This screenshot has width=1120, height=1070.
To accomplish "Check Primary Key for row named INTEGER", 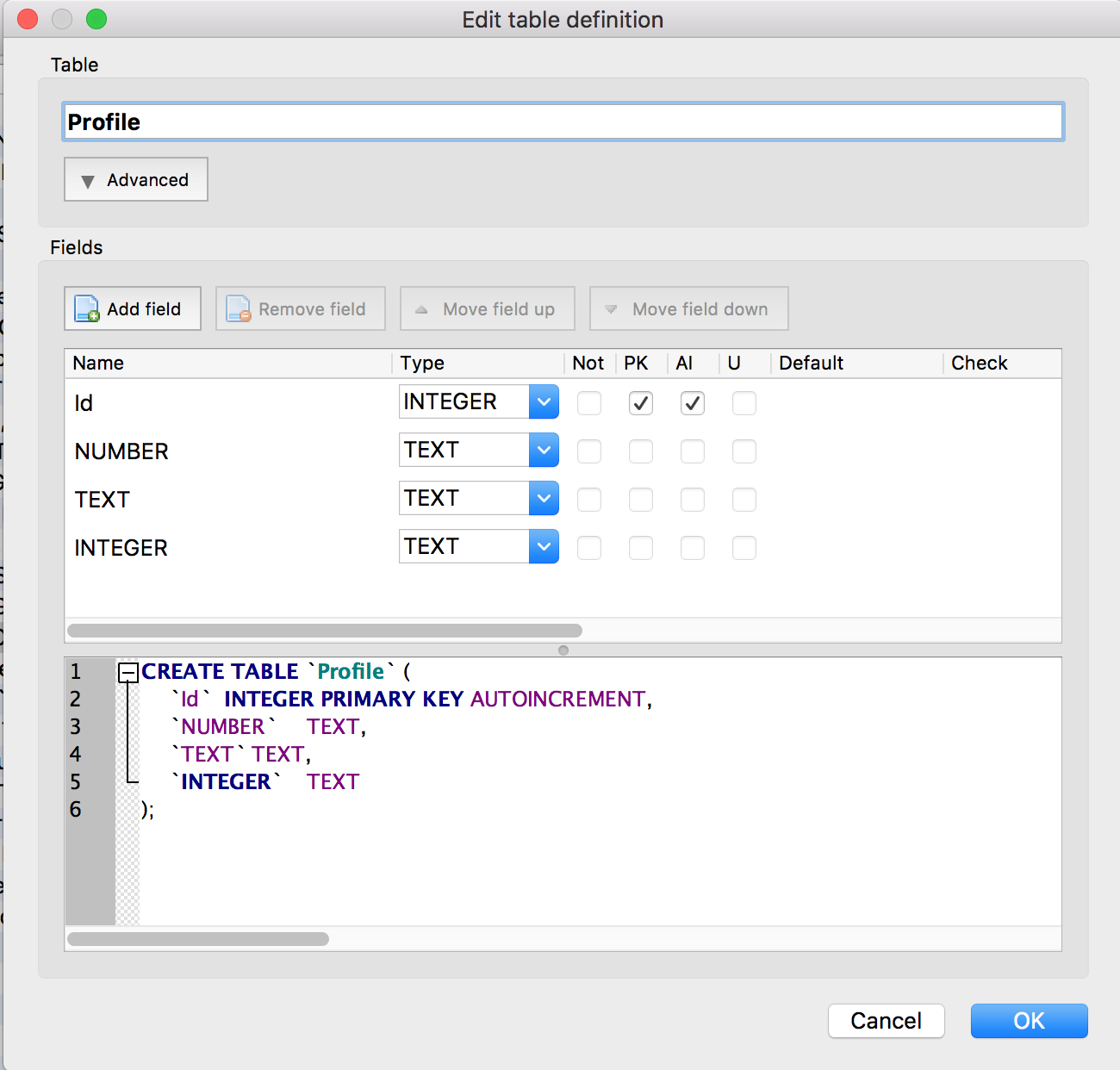I will pyautogui.click(x=641, y=548).
